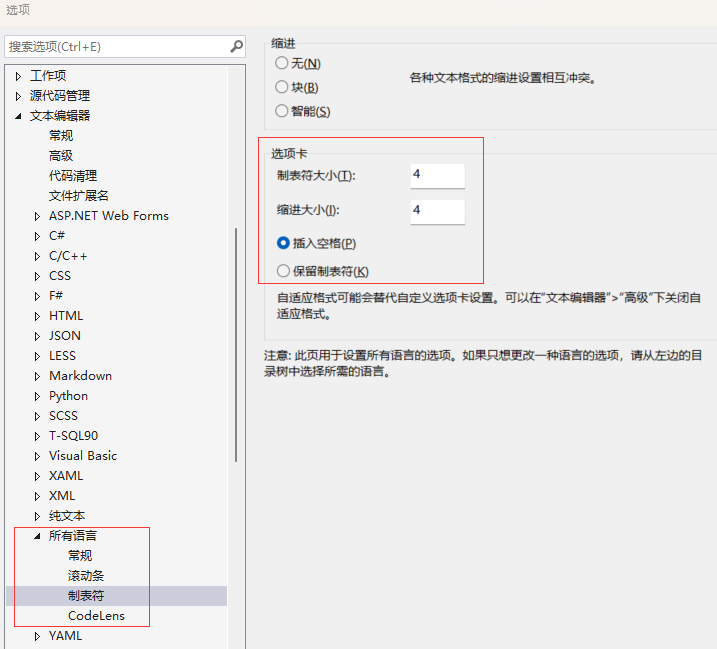
Task: Choose the 保留制表符(K) radio option
Action: pyautogui.click(x=283, y=271)
